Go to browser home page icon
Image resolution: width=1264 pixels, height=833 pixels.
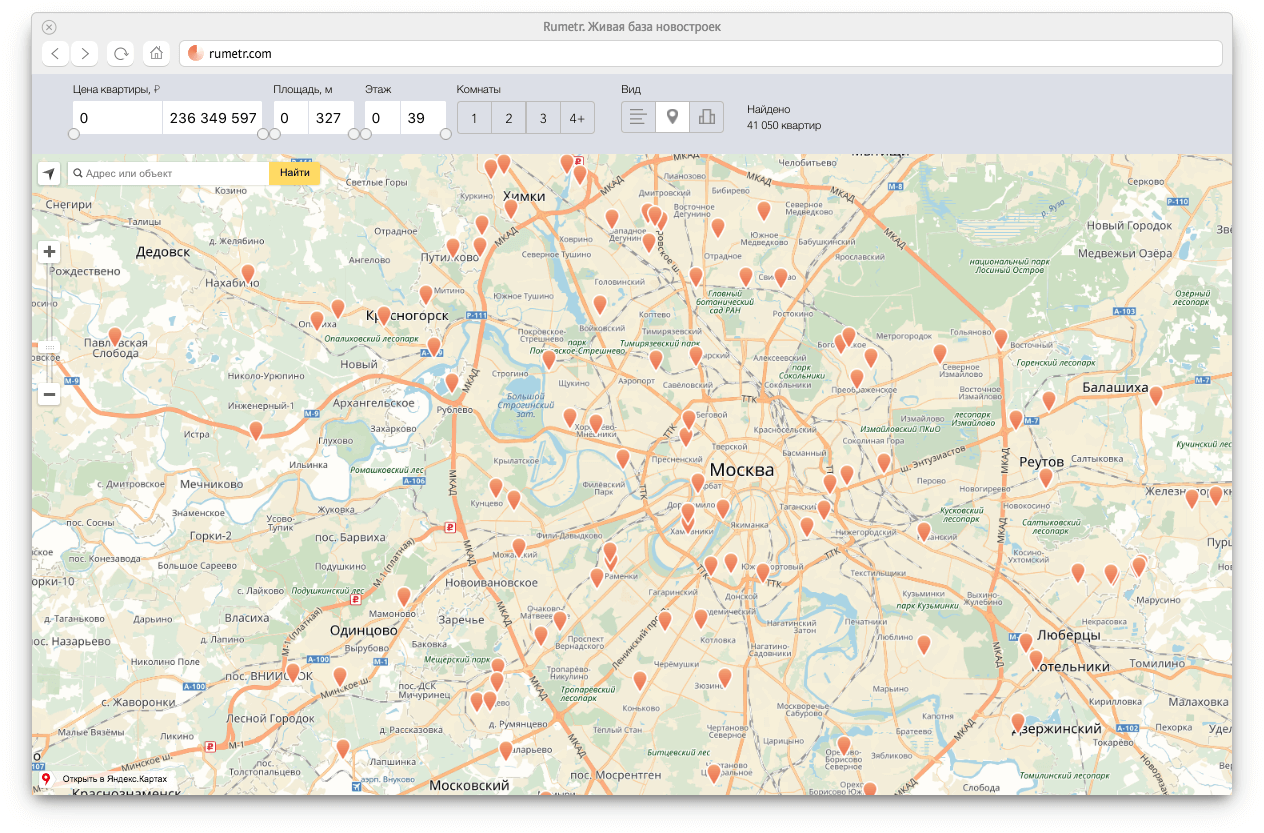[x=156, y=54]
